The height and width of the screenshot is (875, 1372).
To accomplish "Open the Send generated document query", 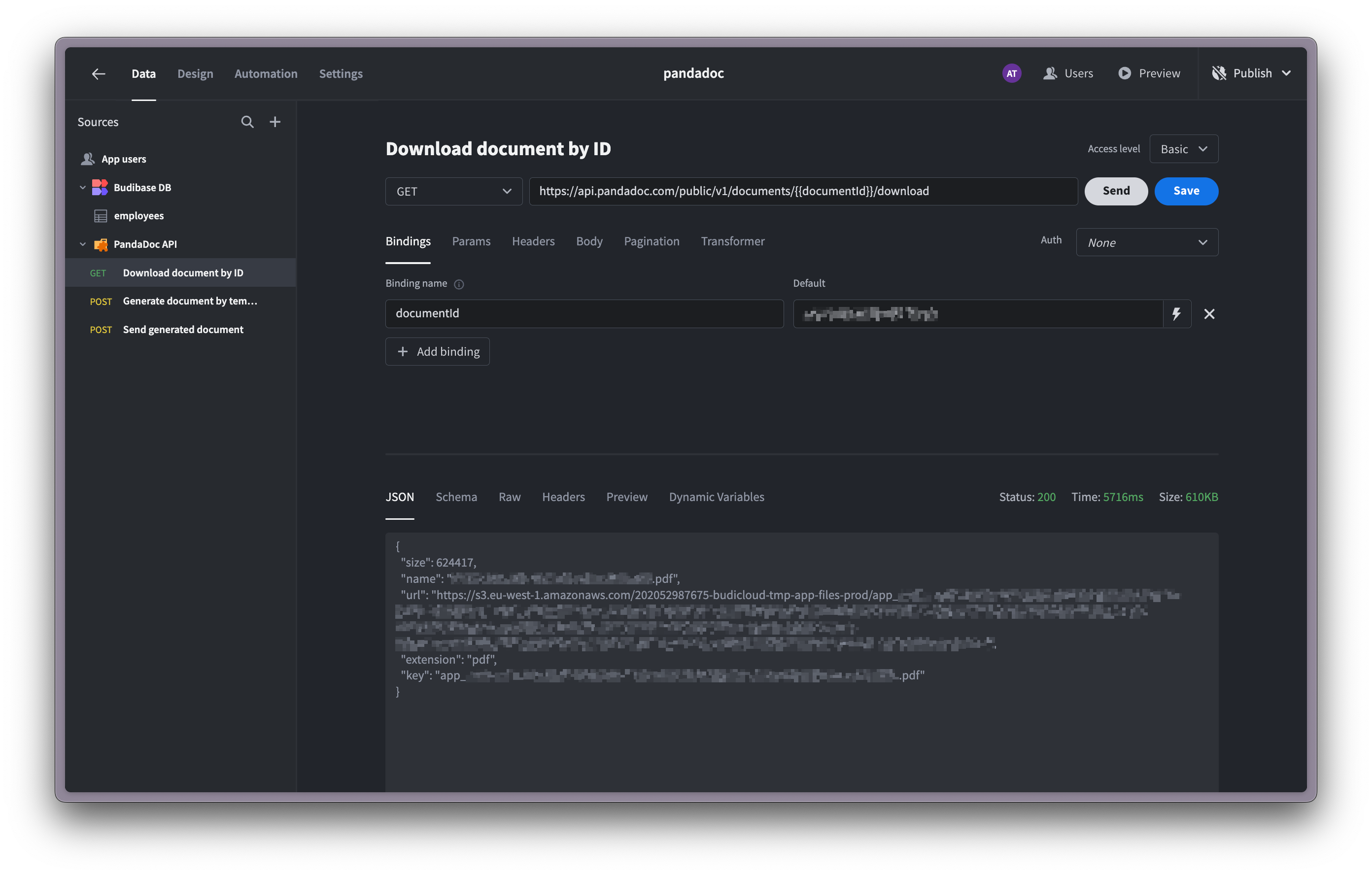I will [x=180, y=330].
